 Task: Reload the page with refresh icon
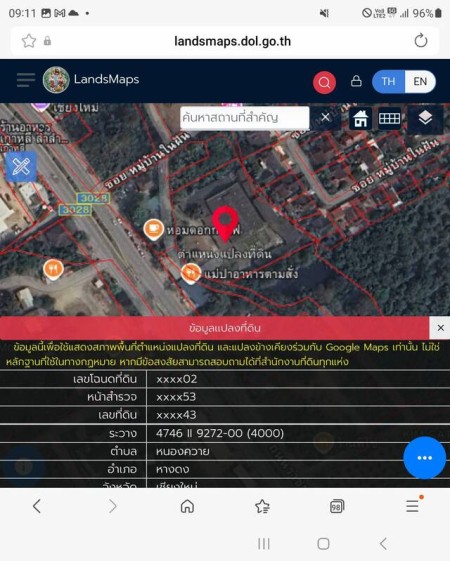421,41
